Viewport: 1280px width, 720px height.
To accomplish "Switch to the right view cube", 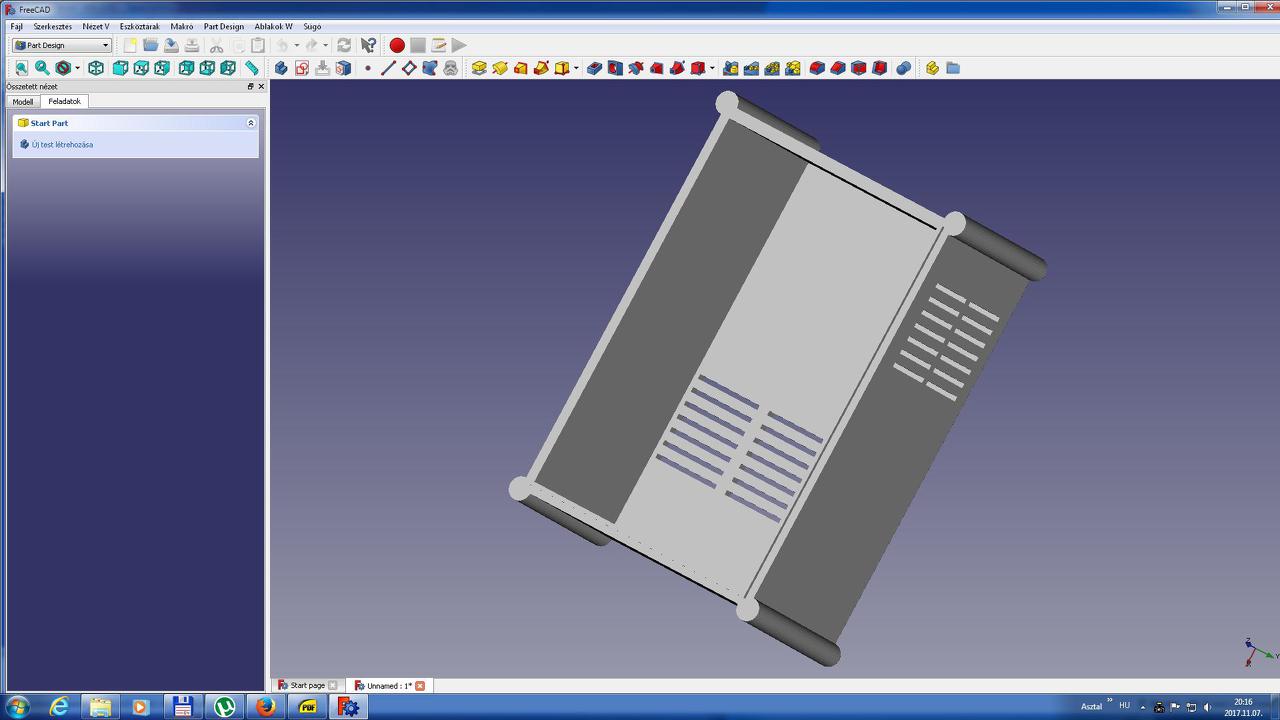I will tap(162, 68).
